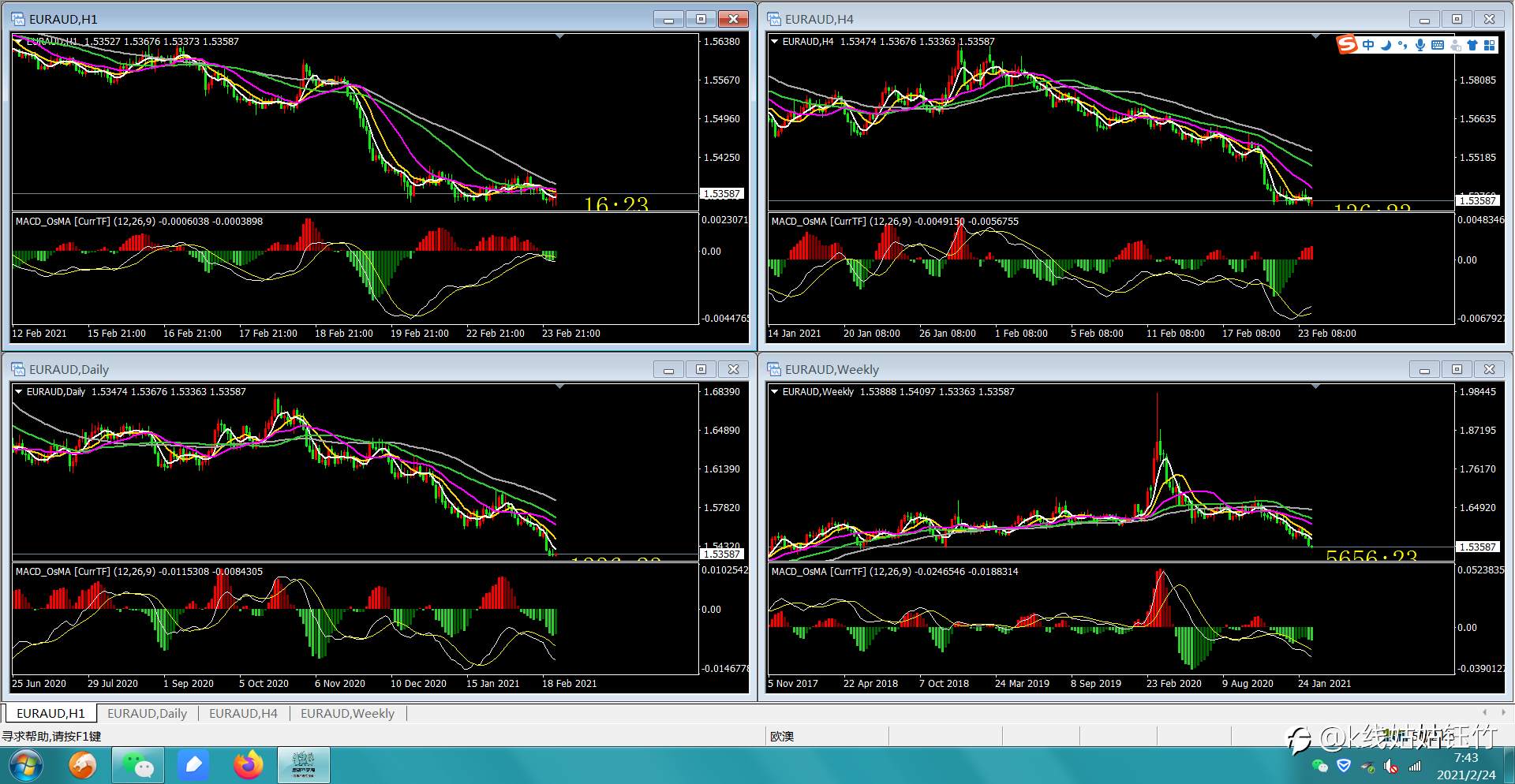Click the '24 Jan 2021' date axis label
This screenshot has width=1515, height=784.
(1325, 684)
